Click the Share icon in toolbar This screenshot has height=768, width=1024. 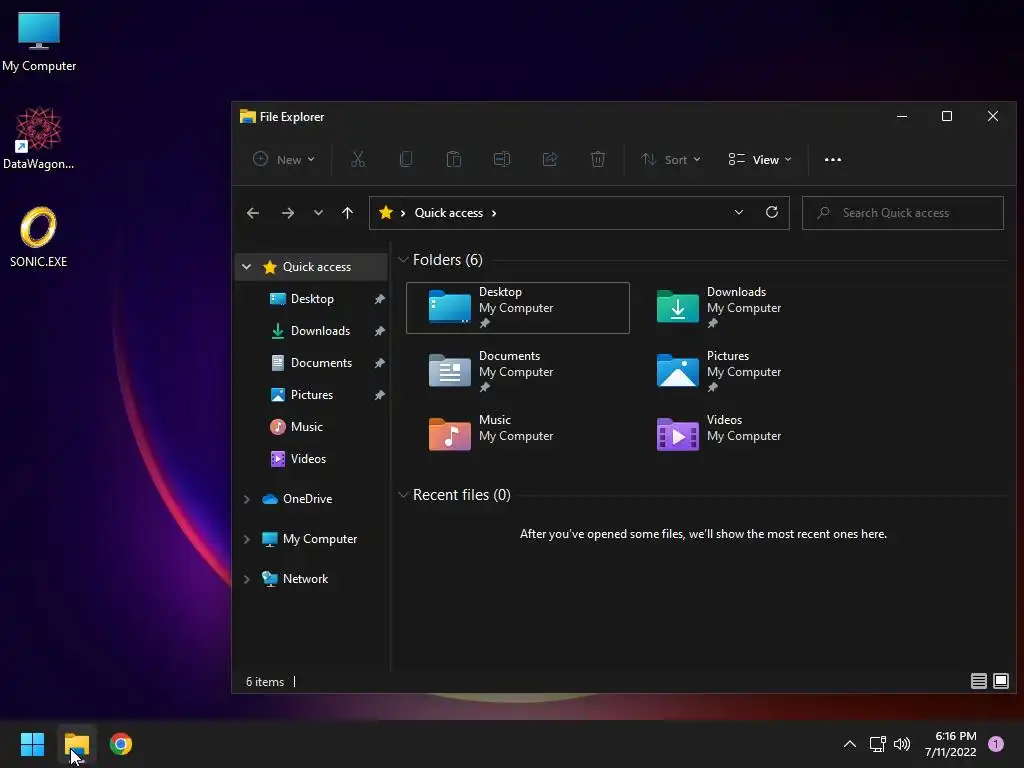coord(550,159)
